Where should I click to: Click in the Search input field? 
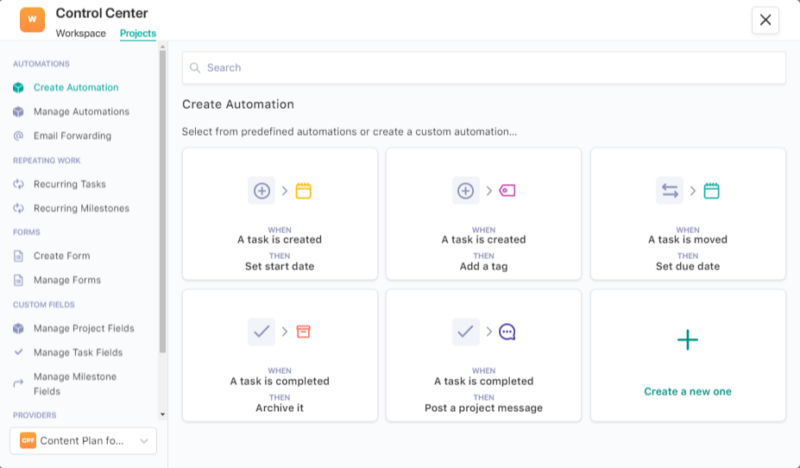point(484,68)
